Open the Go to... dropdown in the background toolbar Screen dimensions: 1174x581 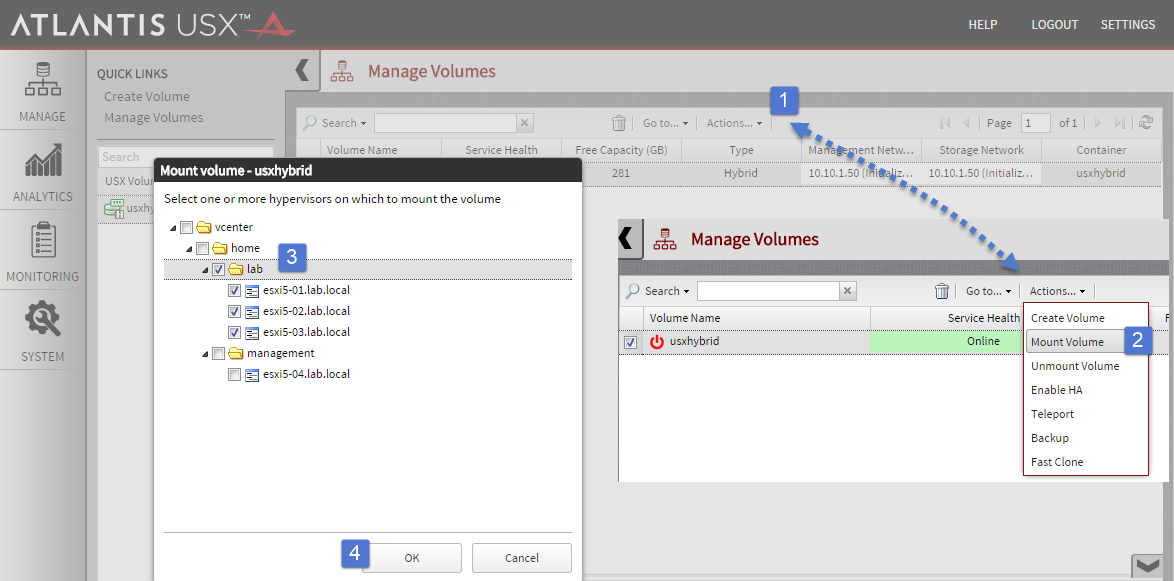[666, 123]
